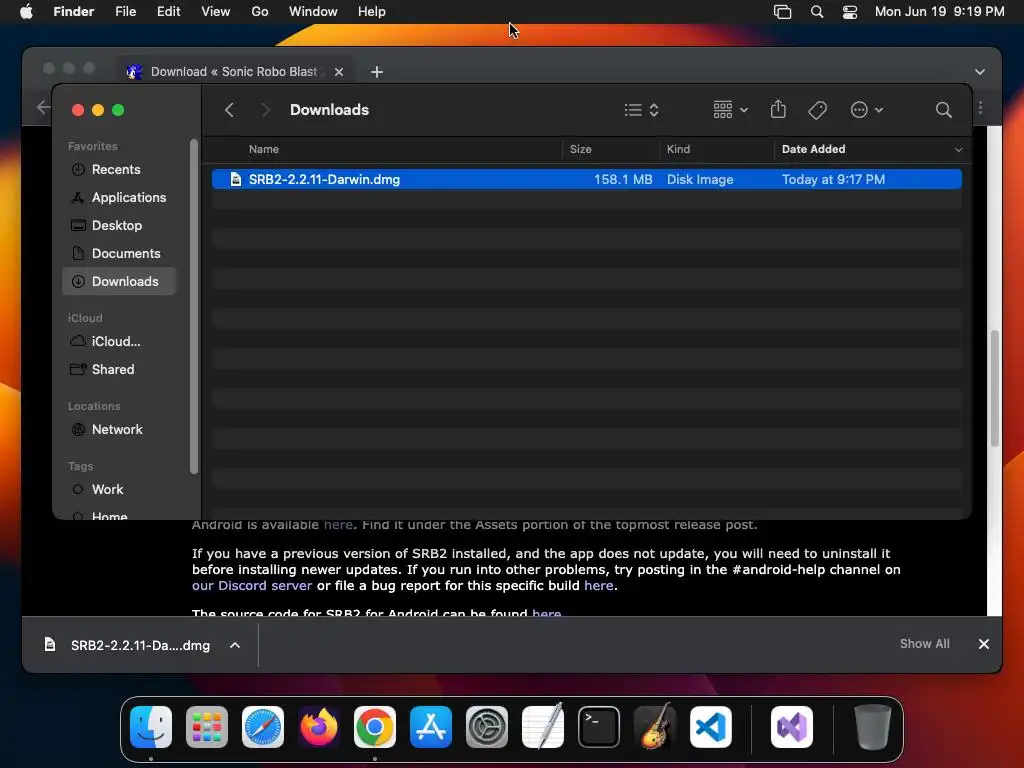The width and height of the screenshot is (1024, 768).
Task: Open Downloads in Finder sidebar
Action: [x=120, y=281]
